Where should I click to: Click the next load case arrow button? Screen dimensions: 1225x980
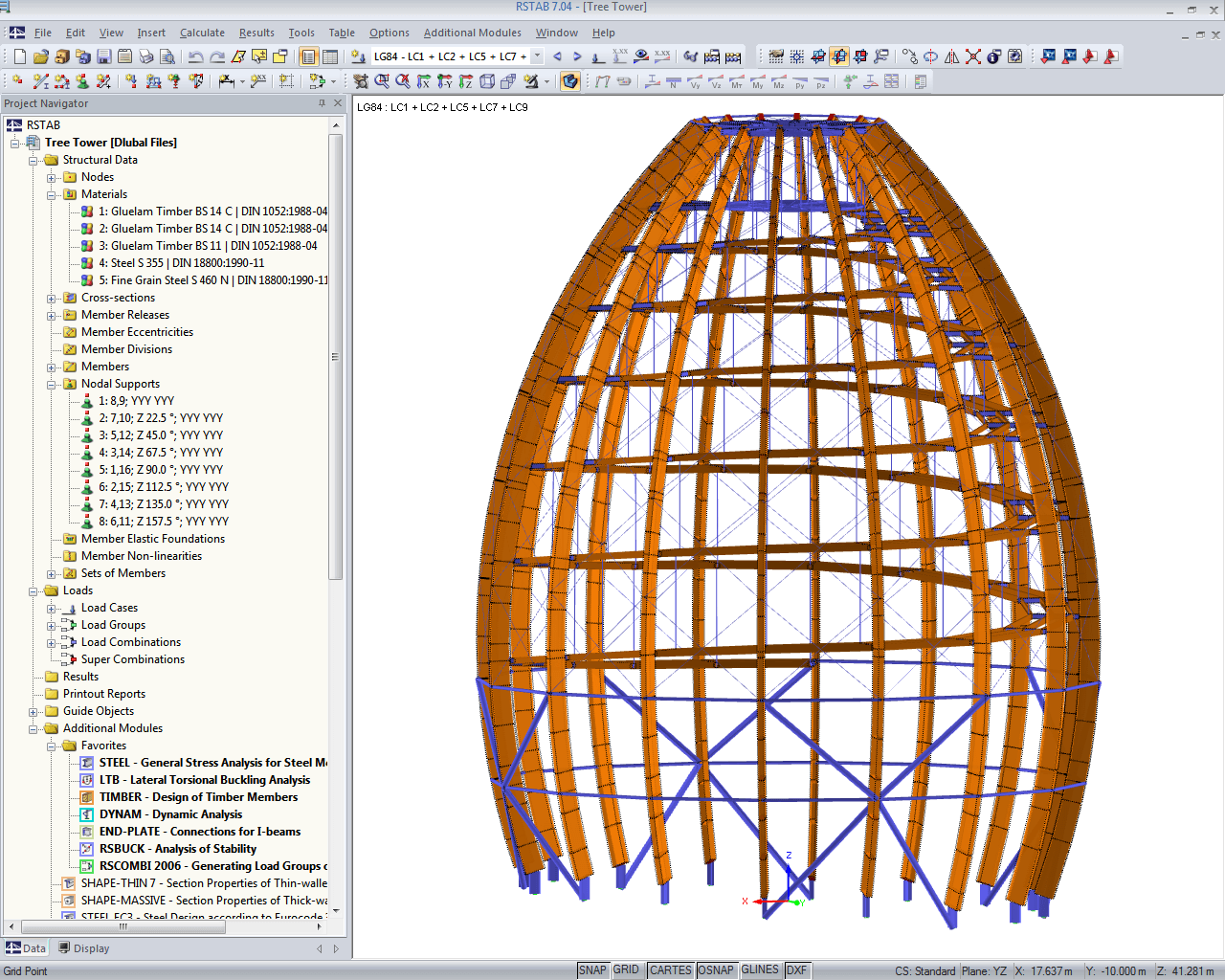tap(575, 56)
